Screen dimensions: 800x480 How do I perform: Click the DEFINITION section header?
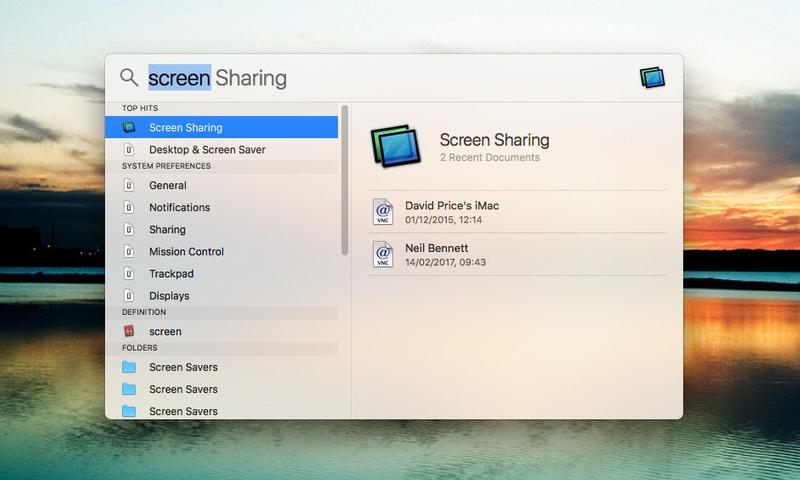point(144,312)
